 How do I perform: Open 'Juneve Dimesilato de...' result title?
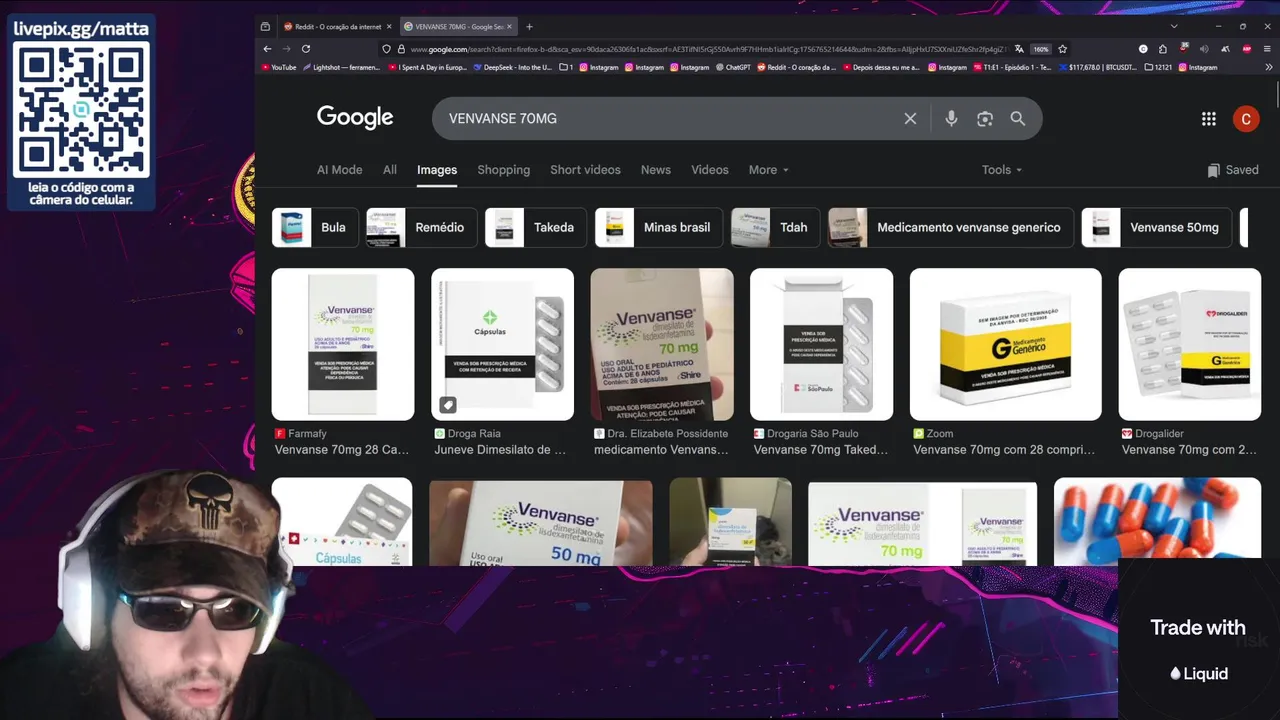pyautogui.click(x=500, y=450)
